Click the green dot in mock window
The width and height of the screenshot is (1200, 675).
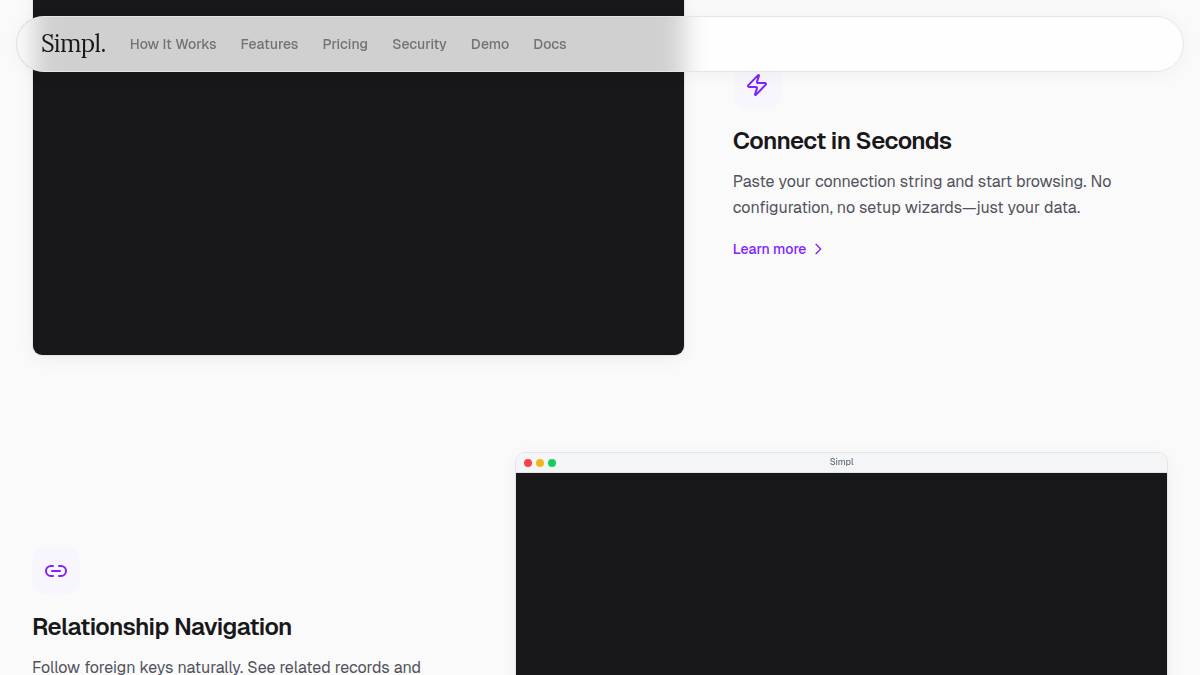tap(552, 463)
